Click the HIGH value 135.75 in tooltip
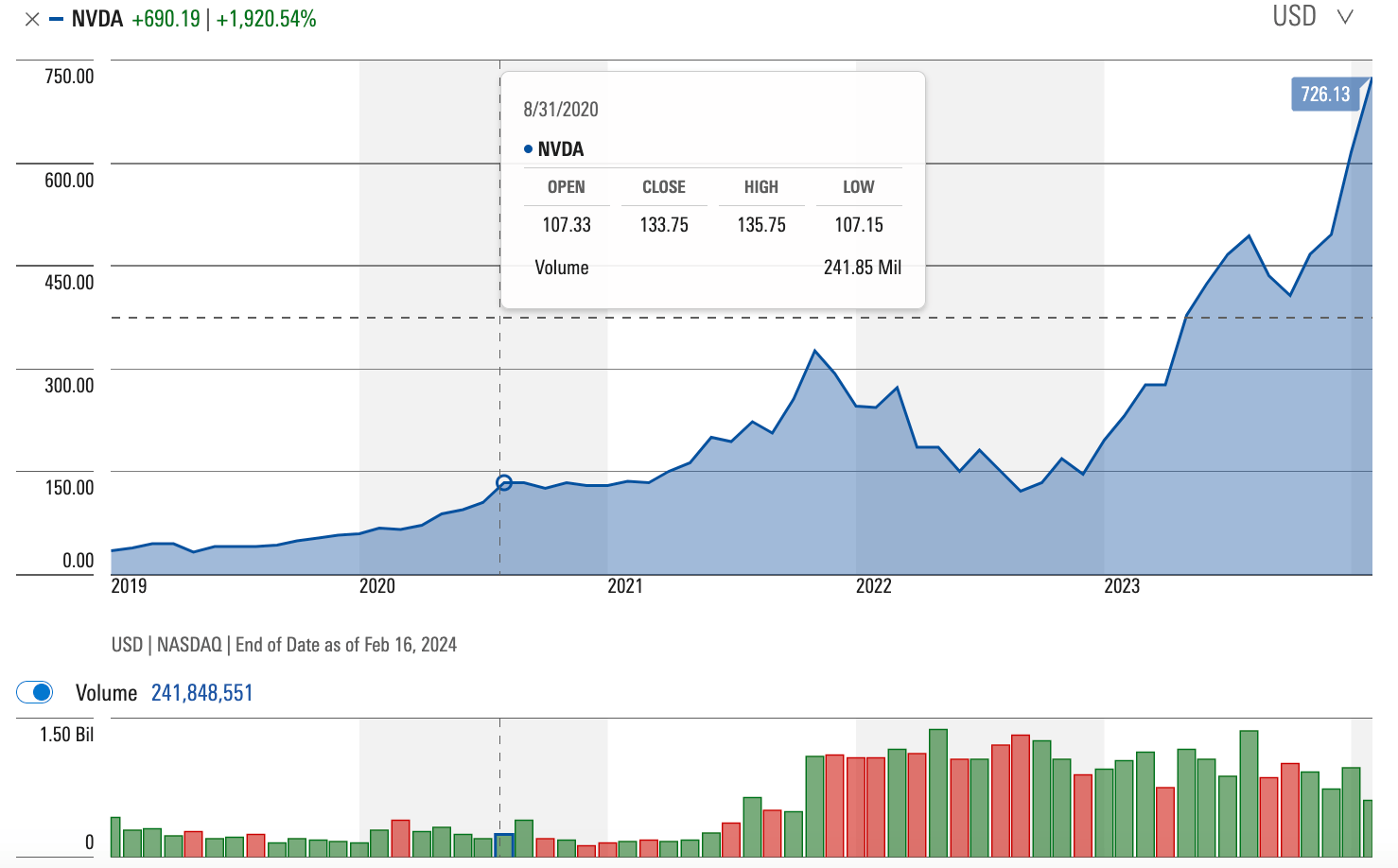 pyautogui.click(x=761, y=224)
